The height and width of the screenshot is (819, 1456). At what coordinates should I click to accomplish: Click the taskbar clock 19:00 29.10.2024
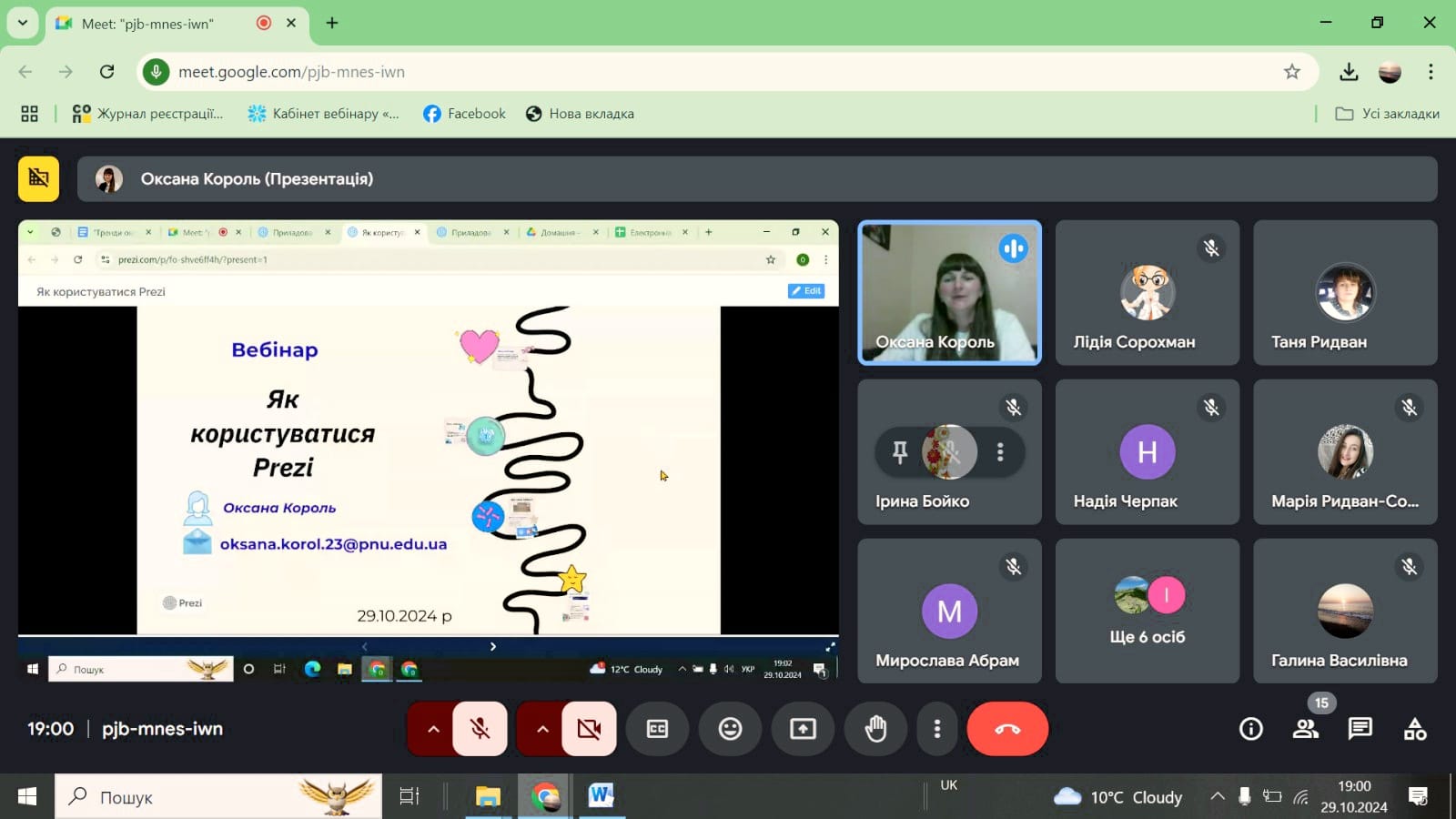[1354, 797]
